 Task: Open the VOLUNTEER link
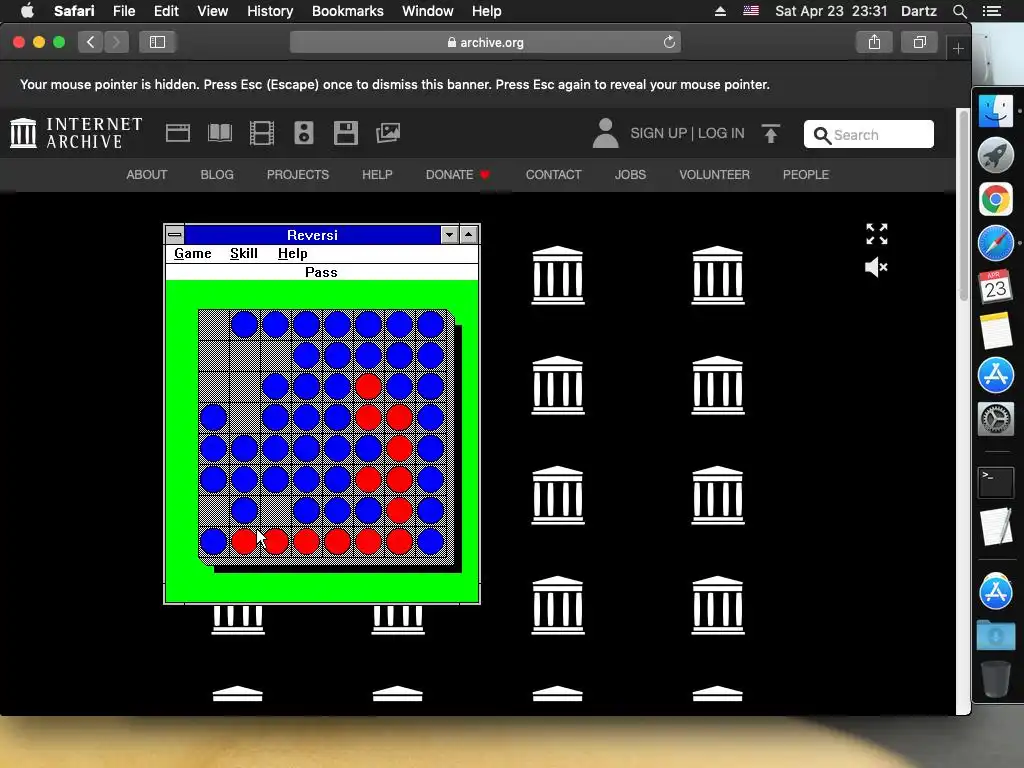[x=714, y=175]
